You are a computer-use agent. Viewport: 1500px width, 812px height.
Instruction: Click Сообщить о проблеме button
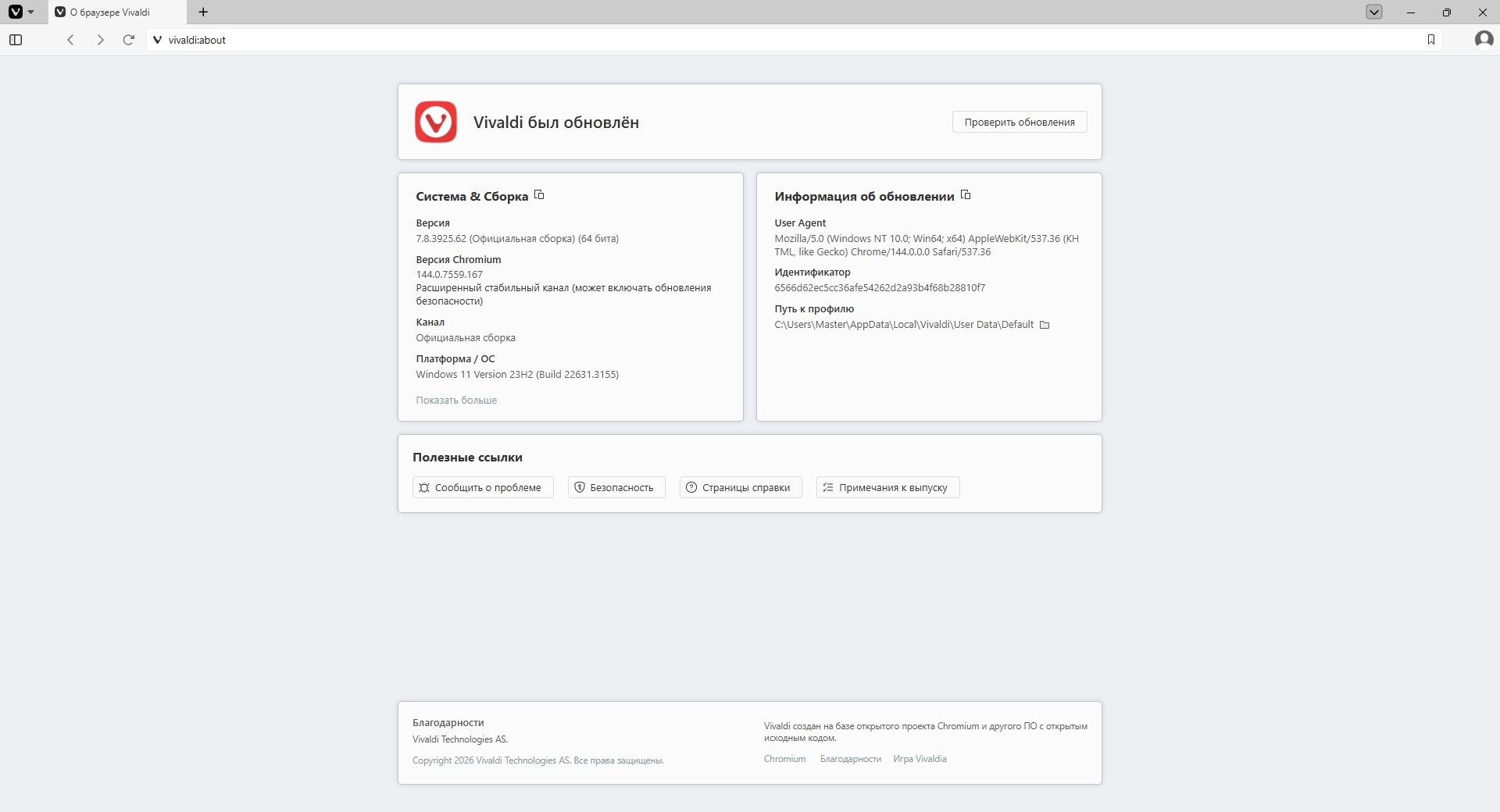(483, 487)
